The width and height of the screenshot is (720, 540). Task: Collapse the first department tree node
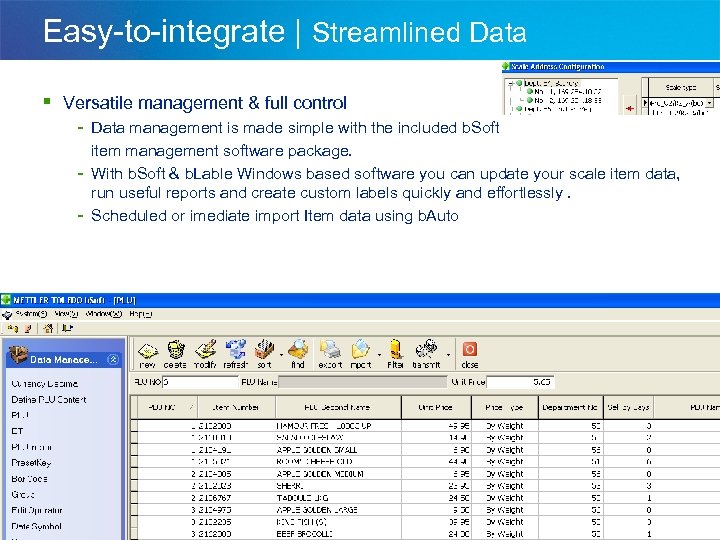click(511, 84)
